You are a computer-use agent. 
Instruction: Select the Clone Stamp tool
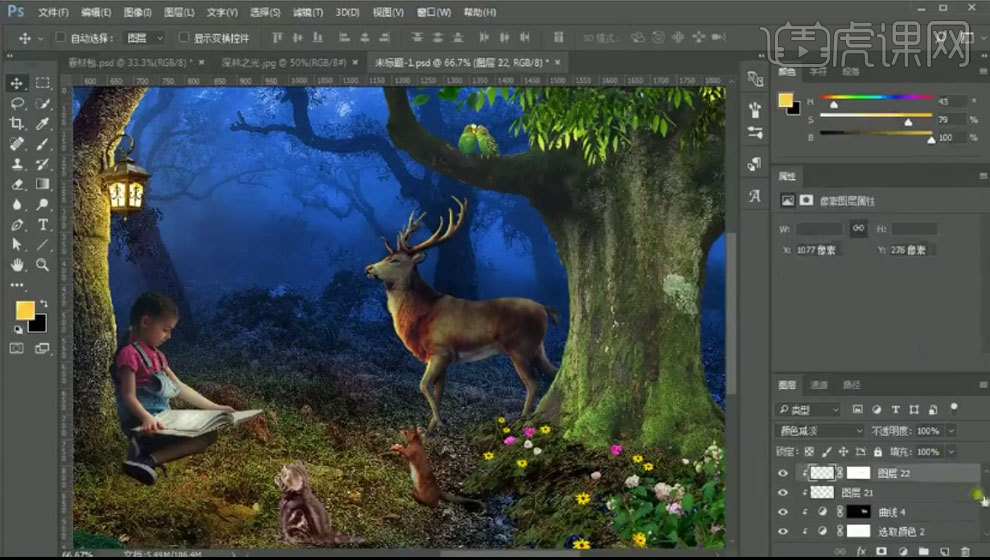pos(17,164)
